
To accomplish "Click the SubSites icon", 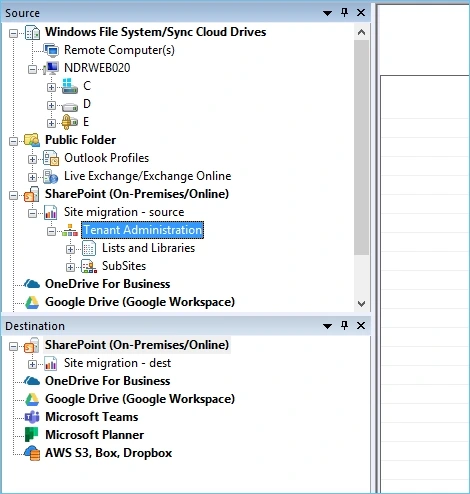I will 89,266.
